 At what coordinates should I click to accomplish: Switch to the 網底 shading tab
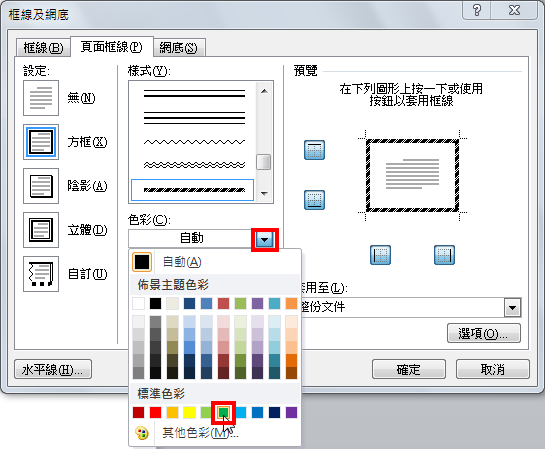click(178, 48)
